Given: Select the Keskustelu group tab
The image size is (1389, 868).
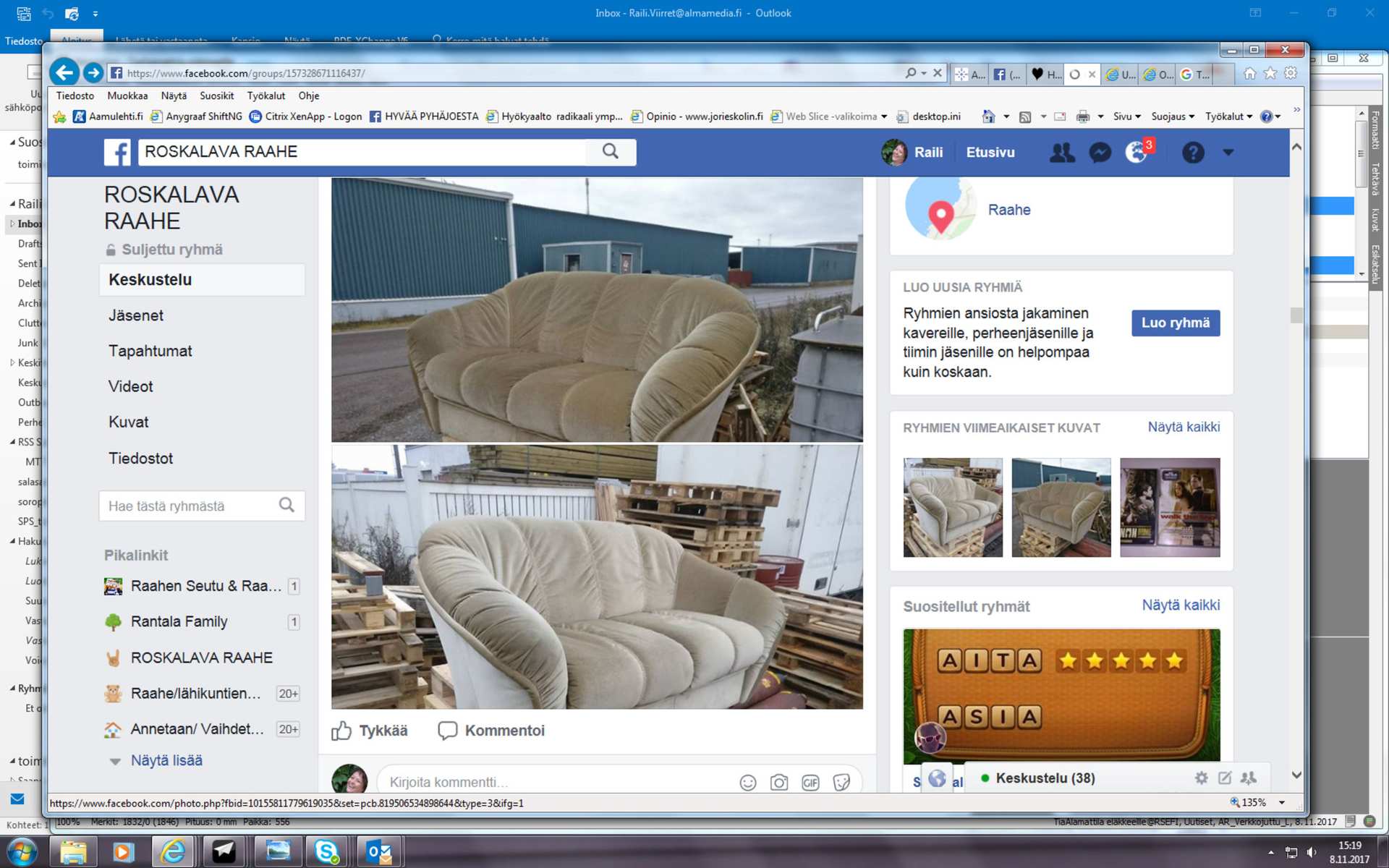Looking at the screenshot, I should point(202,280).
